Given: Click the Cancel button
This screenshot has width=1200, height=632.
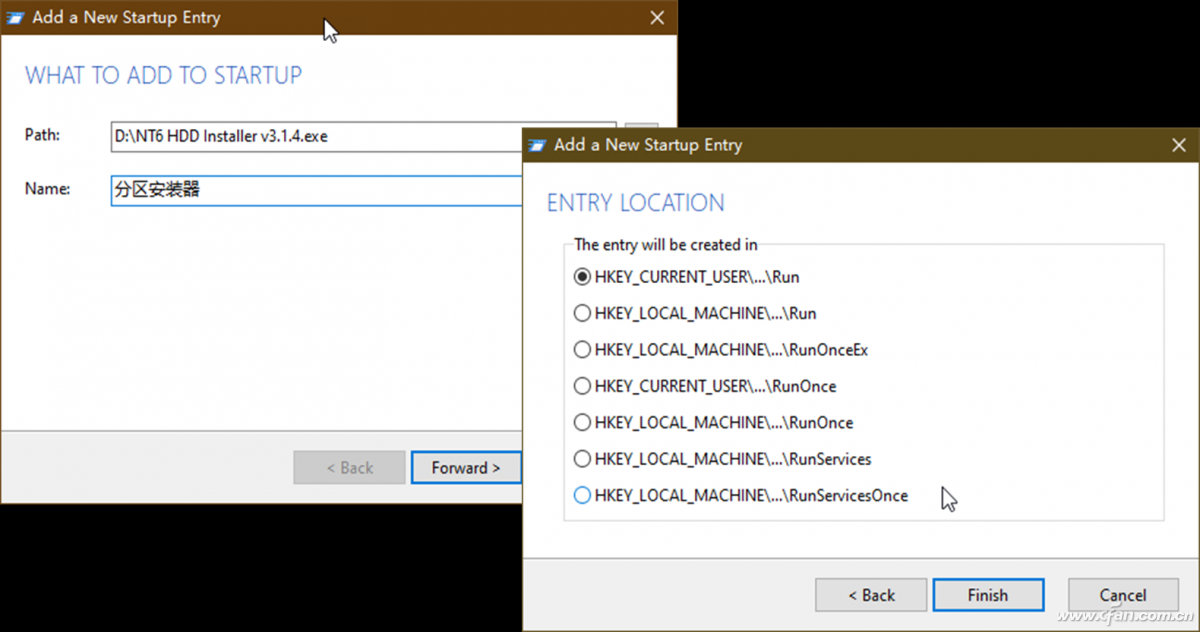Looking at the screenshot, I should (x=1122, y=595).
